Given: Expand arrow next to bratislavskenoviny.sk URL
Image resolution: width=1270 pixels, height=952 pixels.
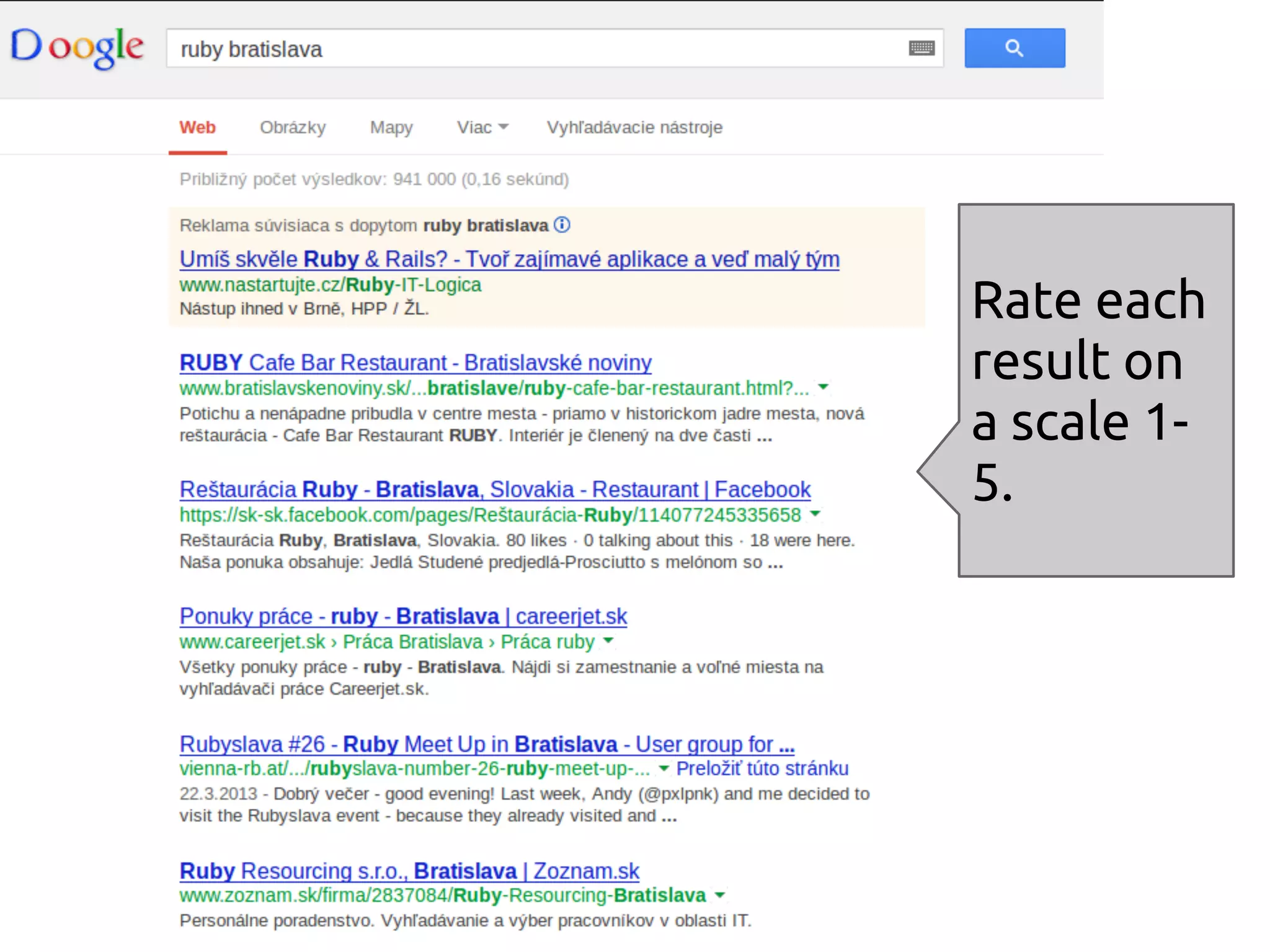Looking at the screenshot, I should (824, 387).
